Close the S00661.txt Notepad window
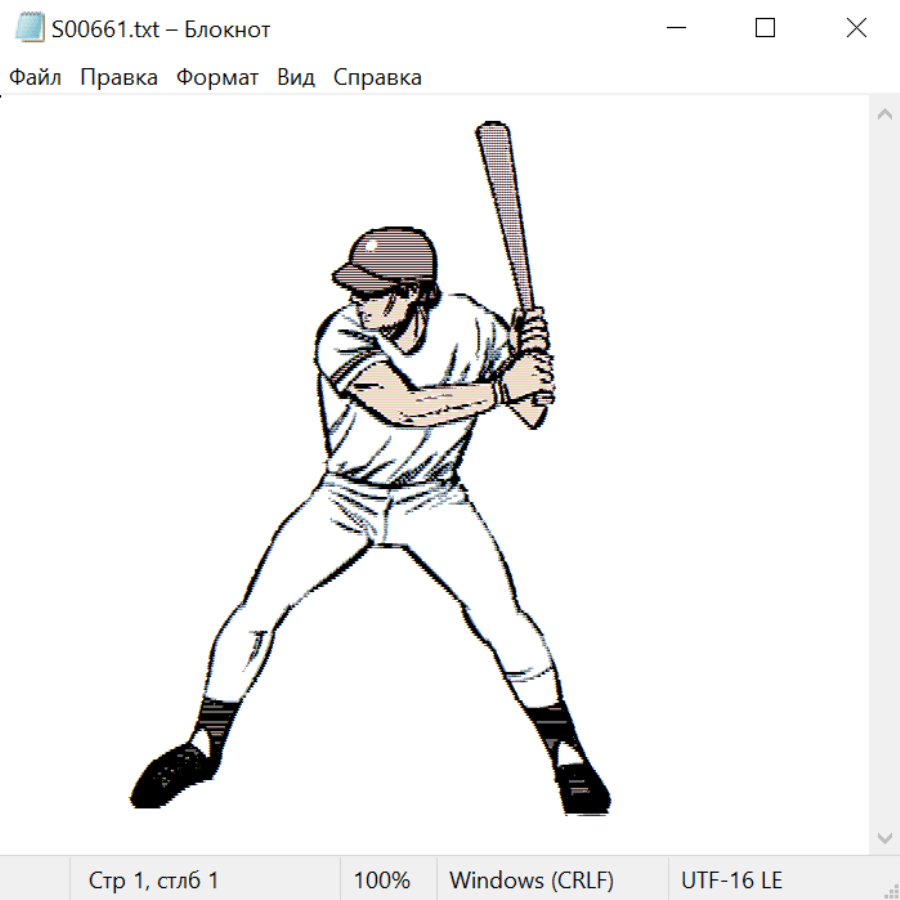The image size is (900, 900). (x=856, y=29)
